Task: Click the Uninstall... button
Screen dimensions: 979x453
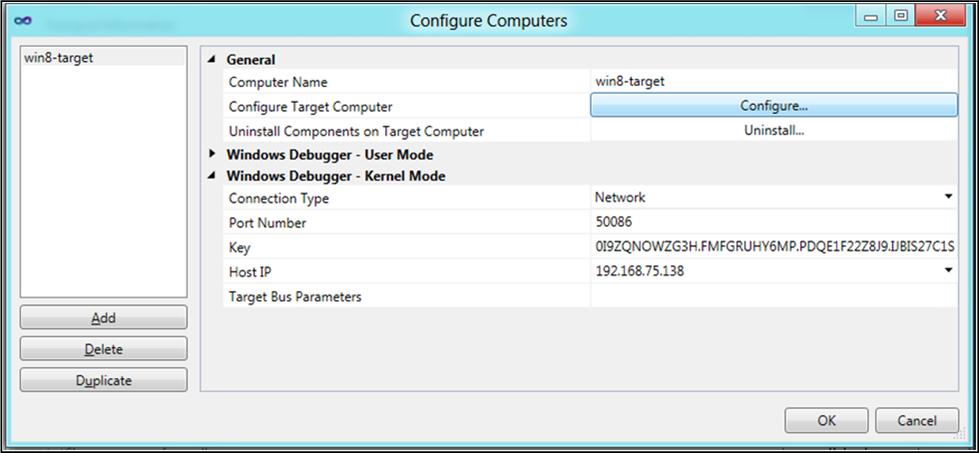Action: click(773, 130)
